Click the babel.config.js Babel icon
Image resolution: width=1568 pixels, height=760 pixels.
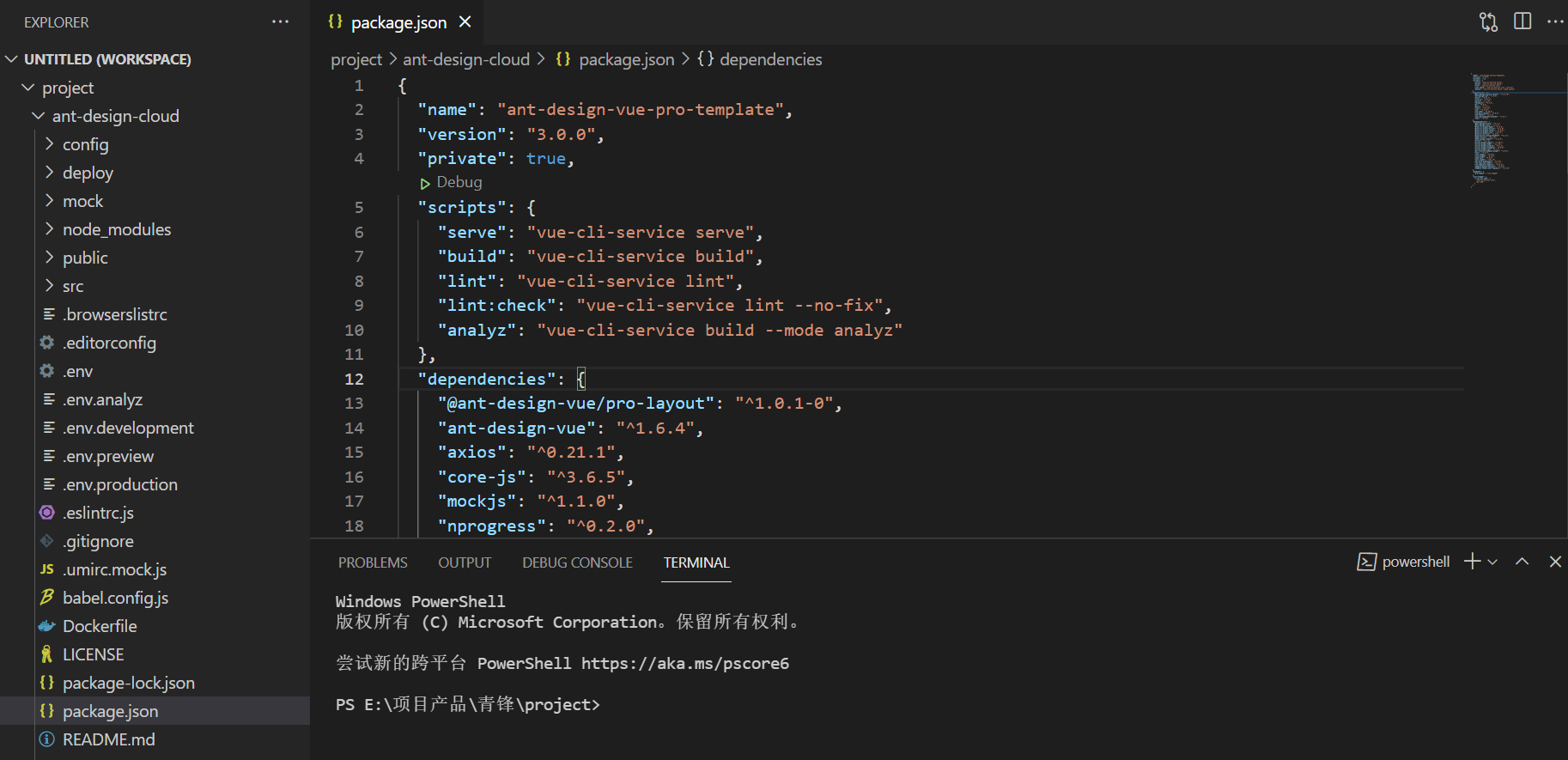[x=47, y=598]
